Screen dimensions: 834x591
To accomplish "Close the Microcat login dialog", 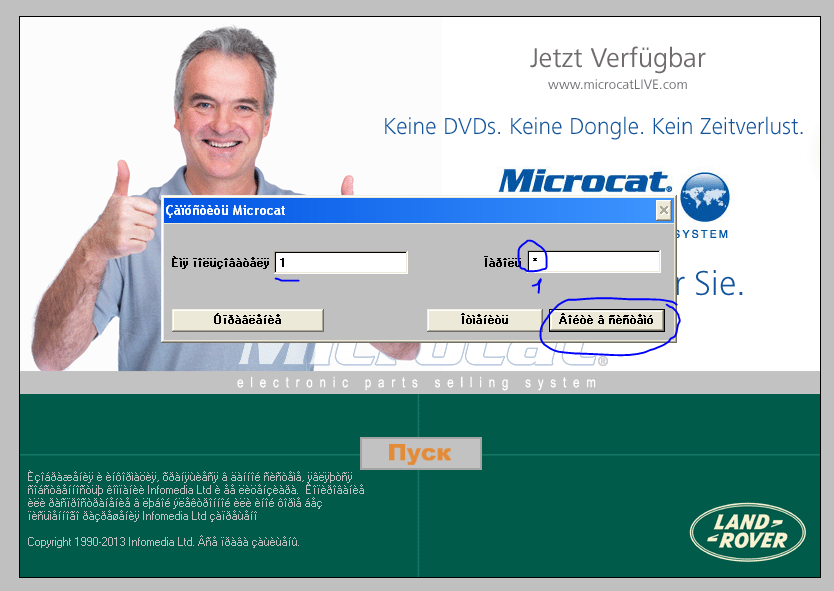I will click(663, 210).
